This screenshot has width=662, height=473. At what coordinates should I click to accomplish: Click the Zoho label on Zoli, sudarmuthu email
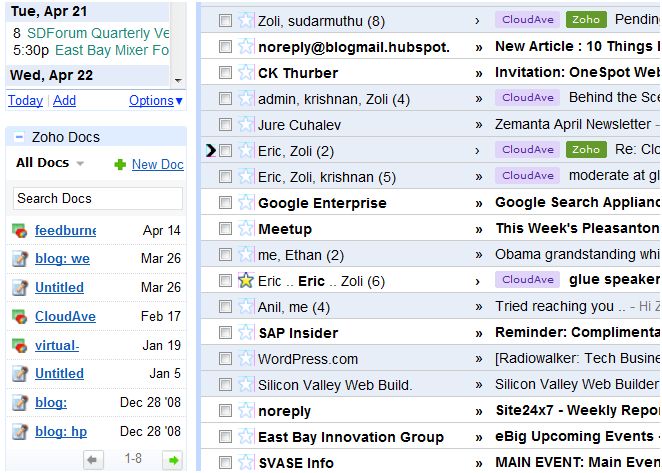586,19
